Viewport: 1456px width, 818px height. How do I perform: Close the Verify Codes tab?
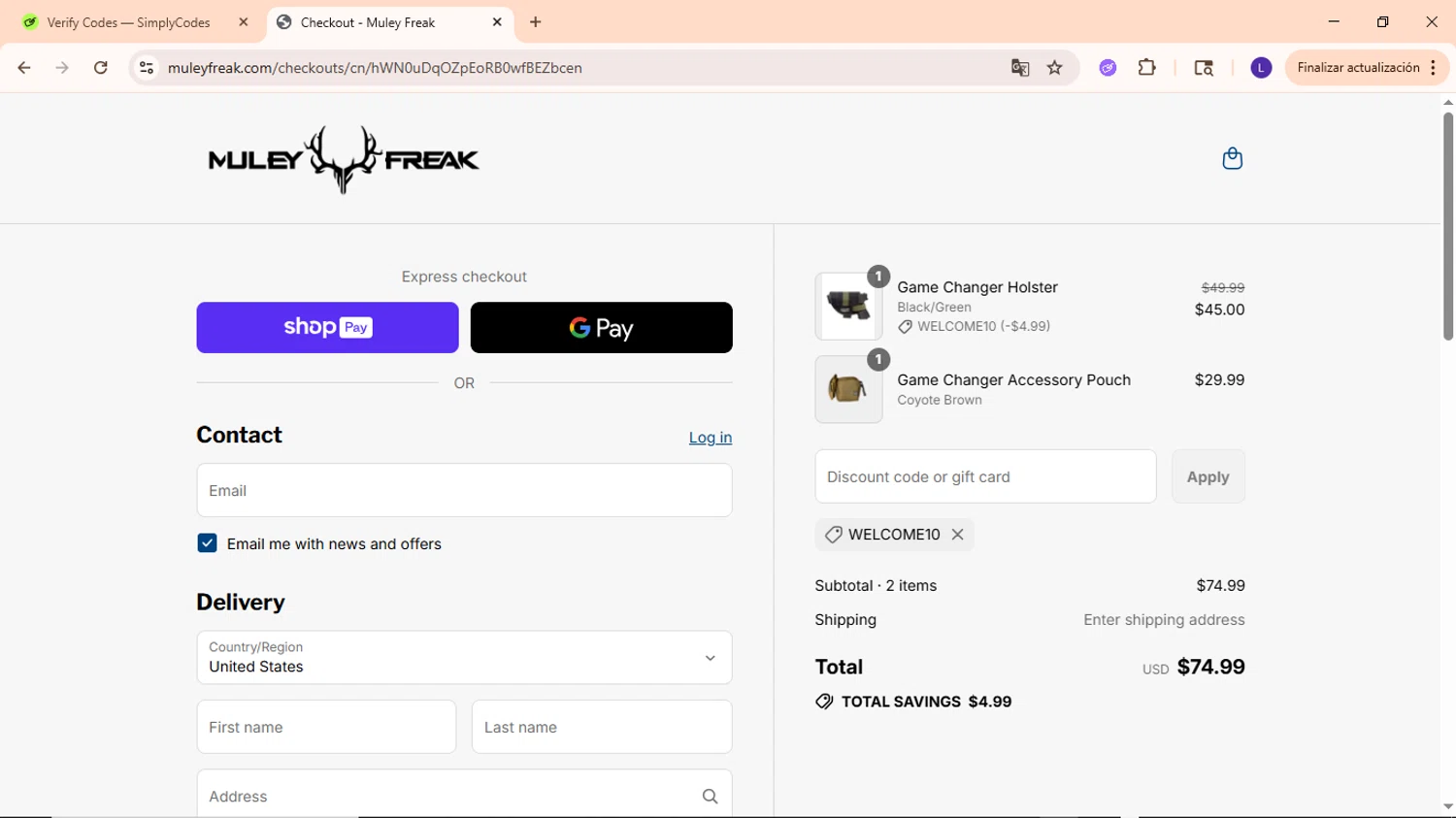[244, 22]
